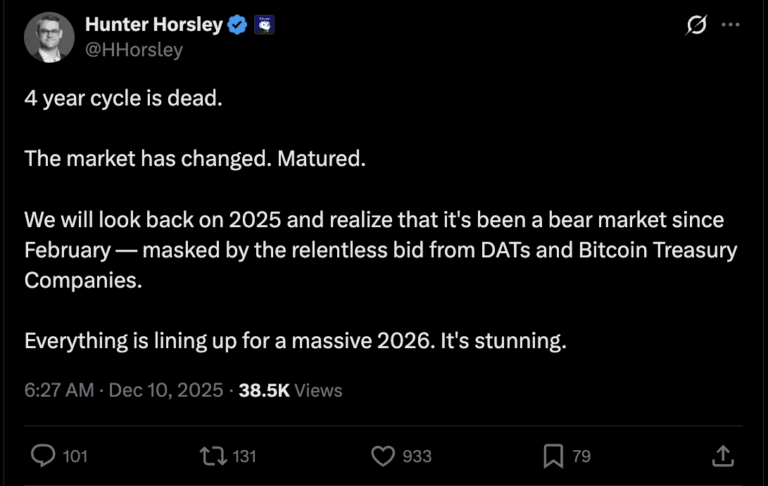Open the Hunter Horsley display name link
The image size is (768, 486).
(153, 25)
